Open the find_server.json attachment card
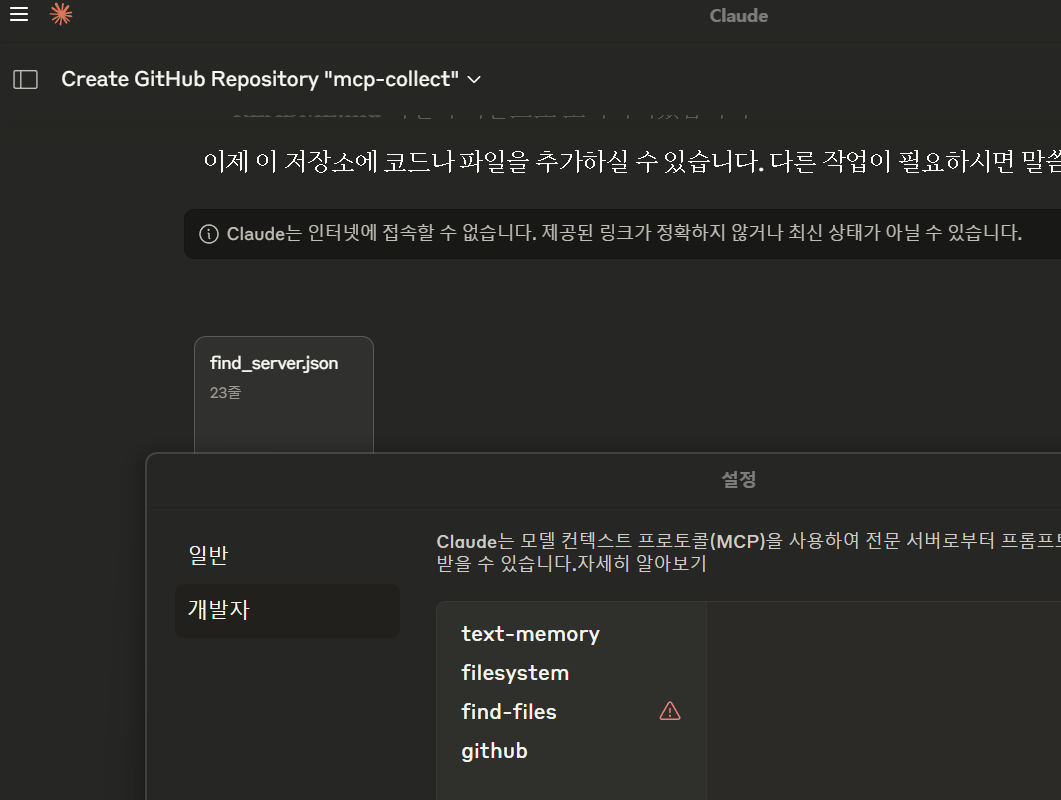Image resolution: width=1061 pixels, height=800 pixels. click(x=284, y=395)
